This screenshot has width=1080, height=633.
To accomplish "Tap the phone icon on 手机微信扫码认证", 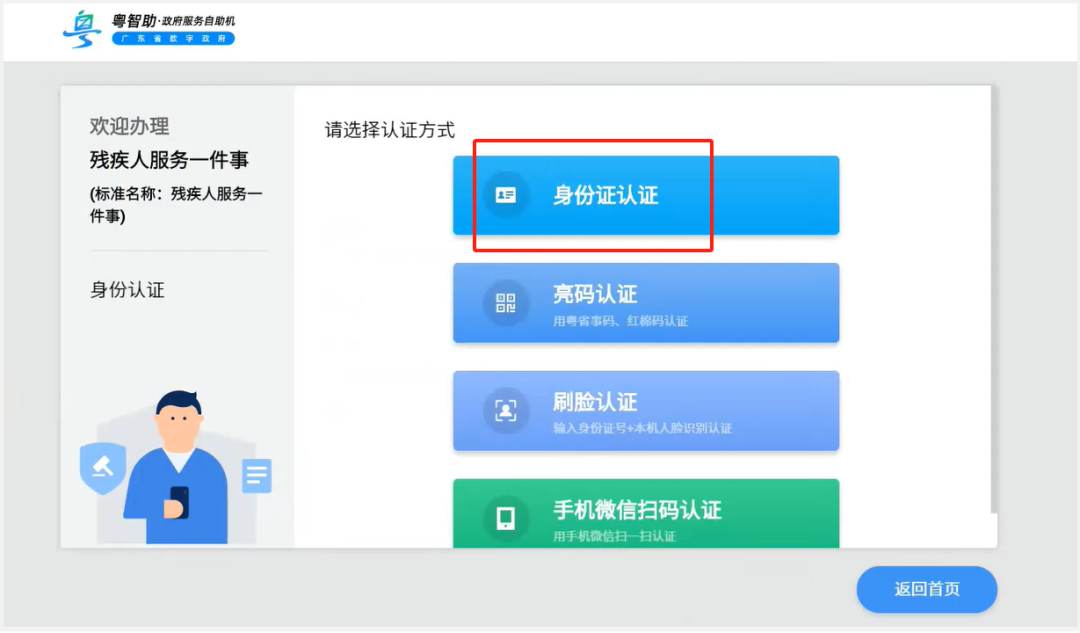I will pos(507,516).
